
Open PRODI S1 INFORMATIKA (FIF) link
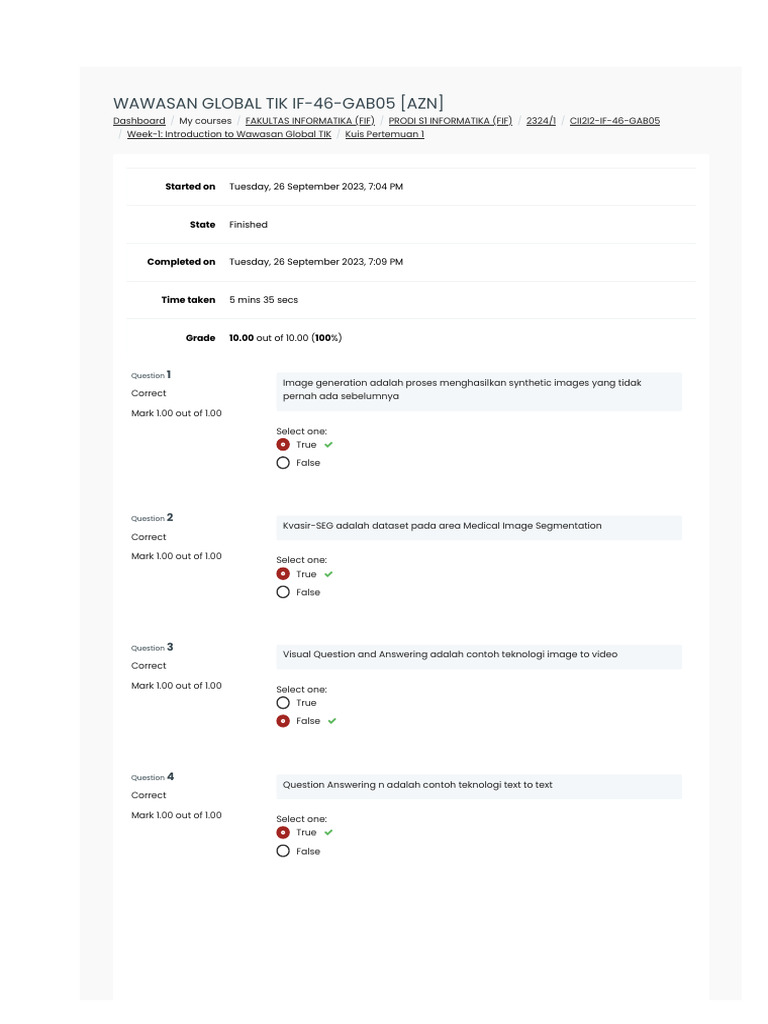pos(450,121)
